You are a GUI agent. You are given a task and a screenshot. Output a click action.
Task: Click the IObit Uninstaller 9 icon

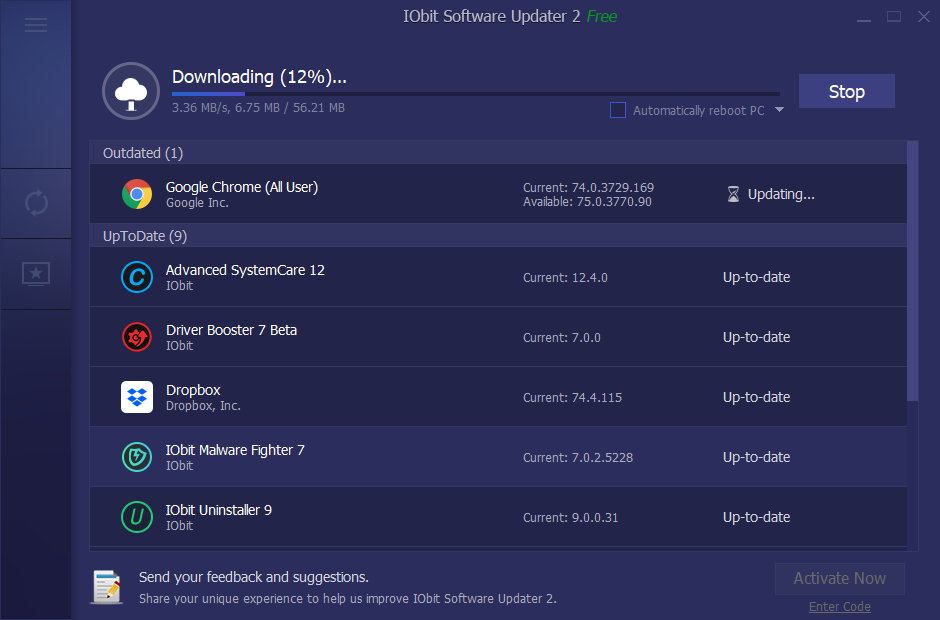[137, 517]
